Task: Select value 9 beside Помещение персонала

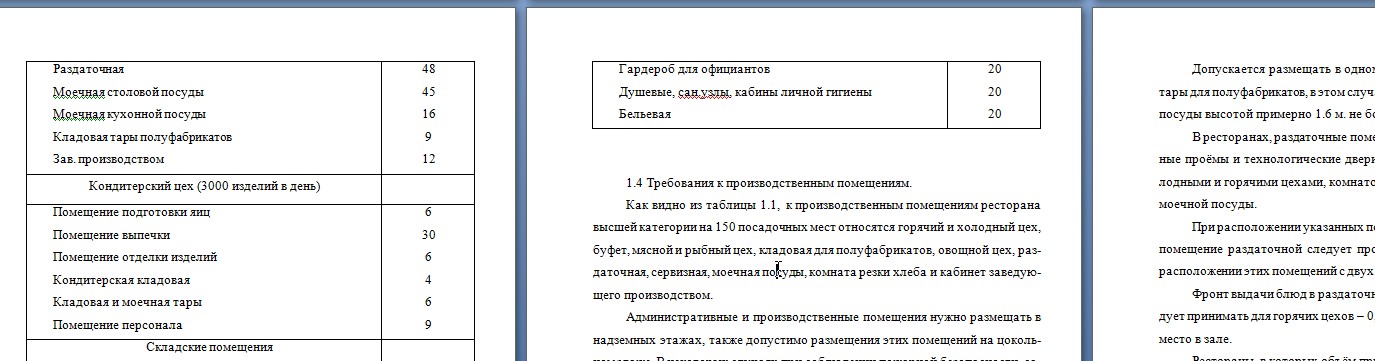Action: coord(428,325)
